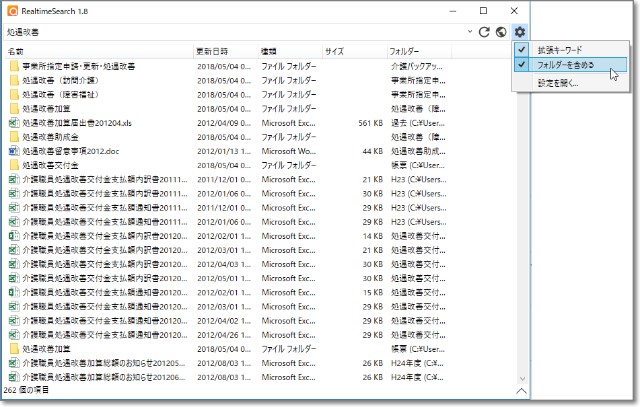Toggle the フォルダーを含める checked option
The image size is (640, 407).
click(565, 65)
